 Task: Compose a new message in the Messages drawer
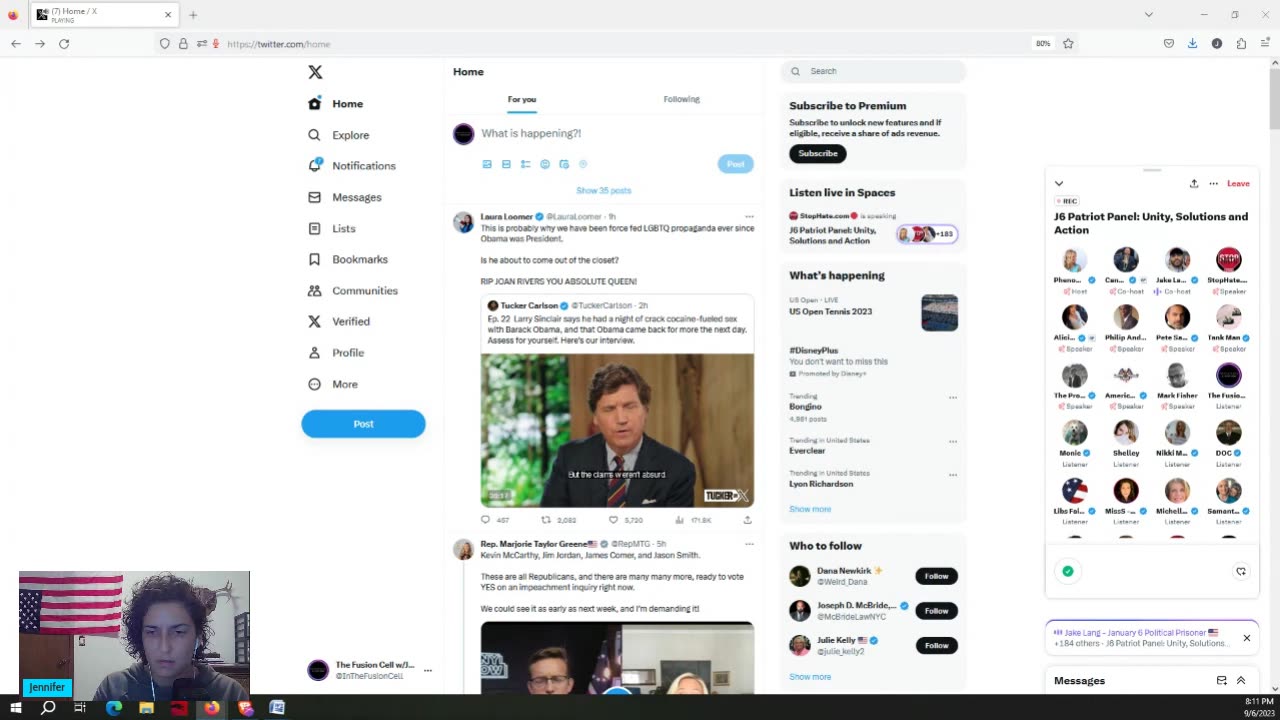[x=1221, y=681]
